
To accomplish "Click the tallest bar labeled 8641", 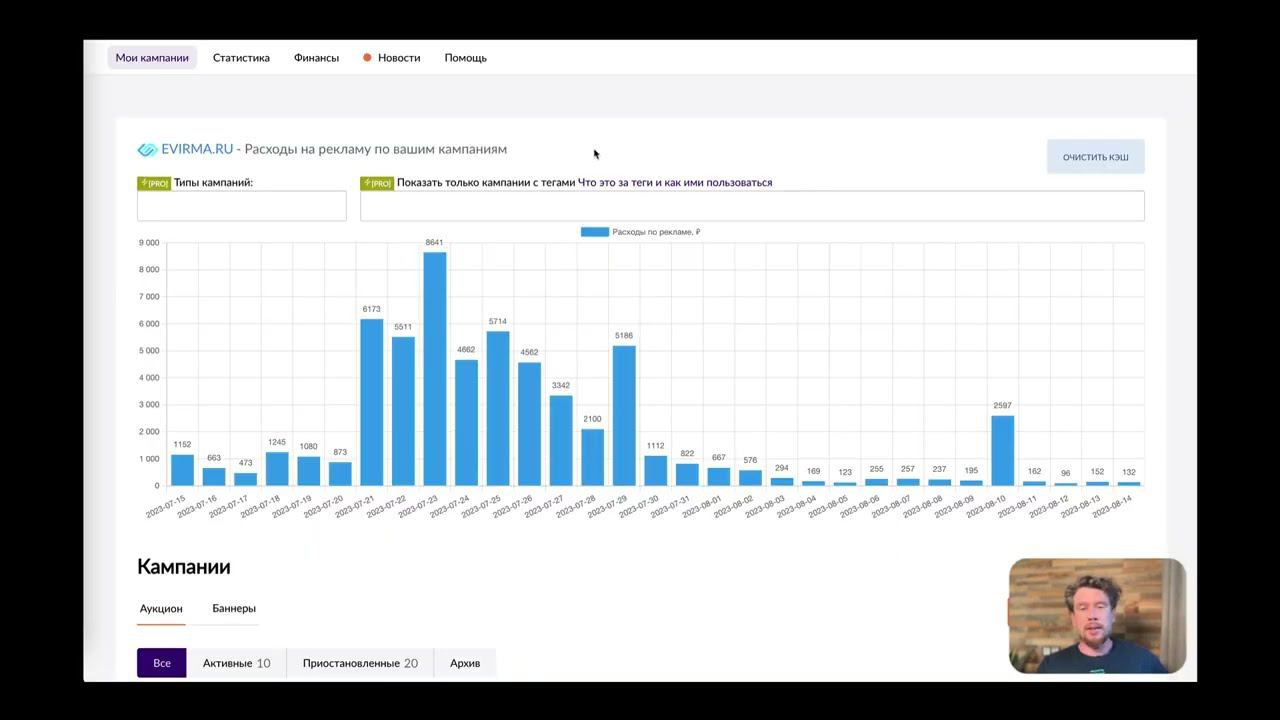I will [434, 369].
